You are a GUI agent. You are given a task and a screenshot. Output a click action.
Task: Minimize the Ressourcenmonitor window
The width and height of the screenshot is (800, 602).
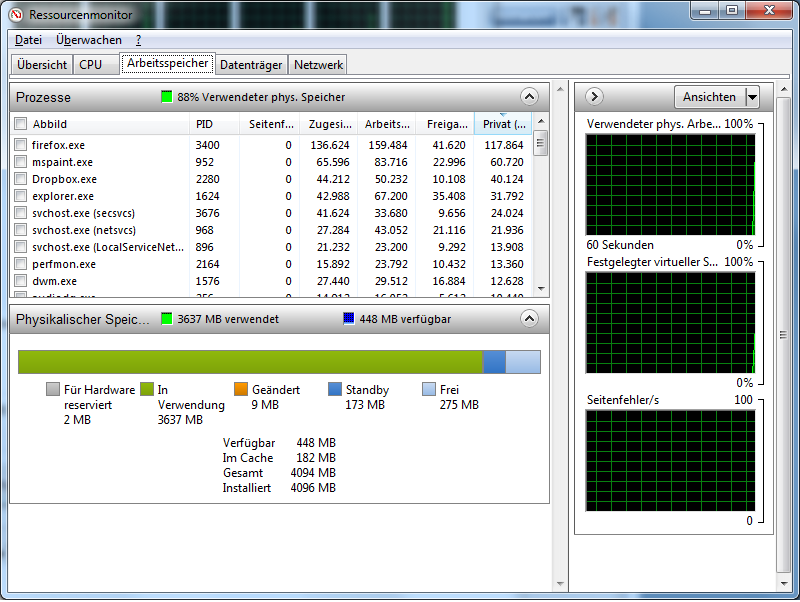(705, 11)
